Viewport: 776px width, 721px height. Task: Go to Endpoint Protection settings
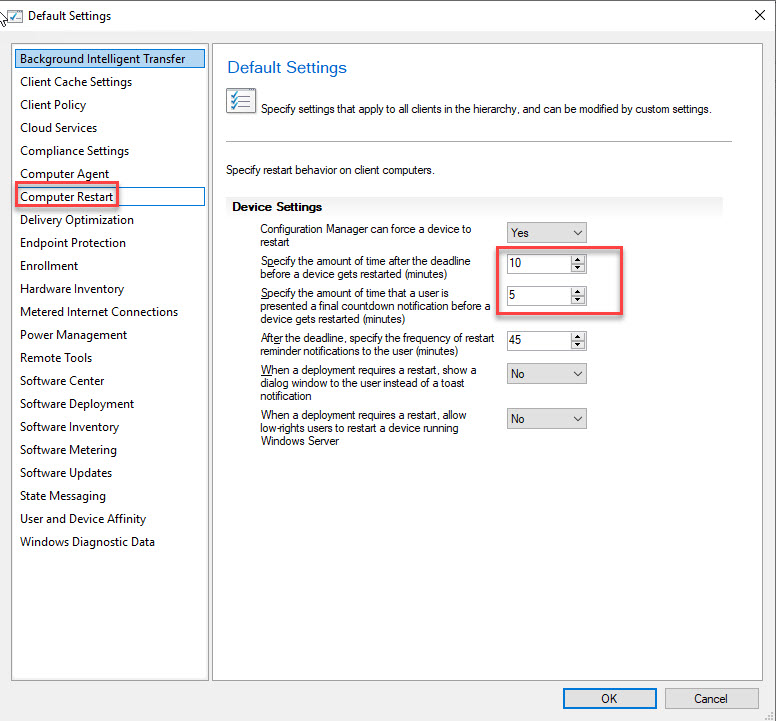[x=73, y=243]
